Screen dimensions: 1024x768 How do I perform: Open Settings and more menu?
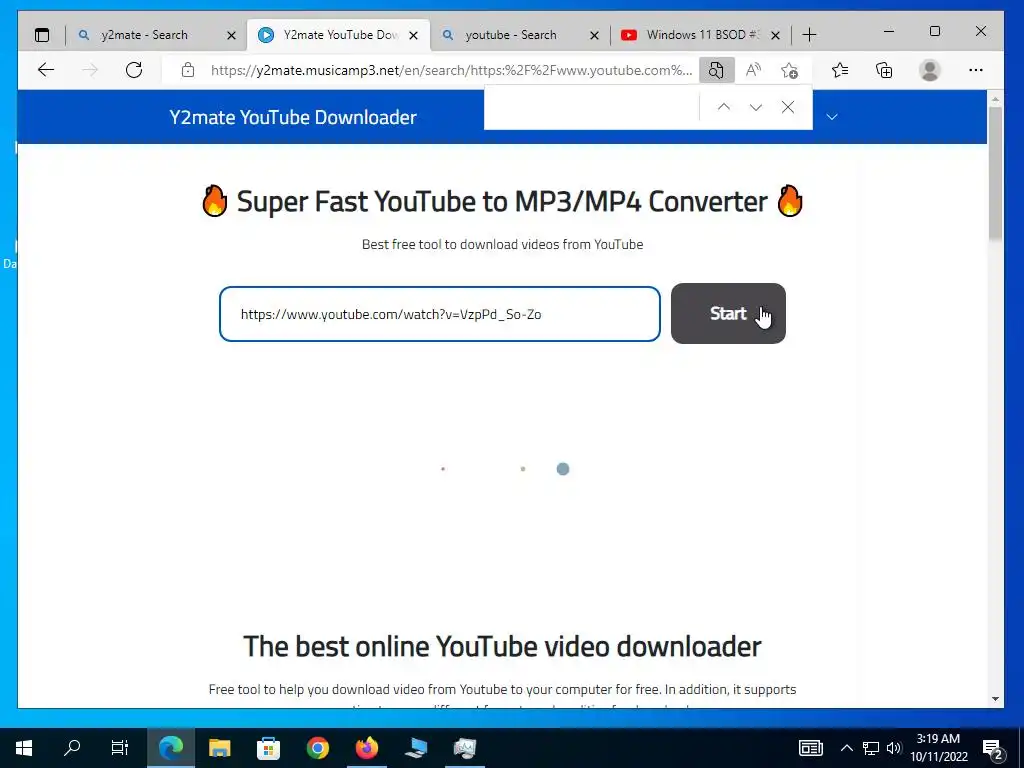click(976, 70)
